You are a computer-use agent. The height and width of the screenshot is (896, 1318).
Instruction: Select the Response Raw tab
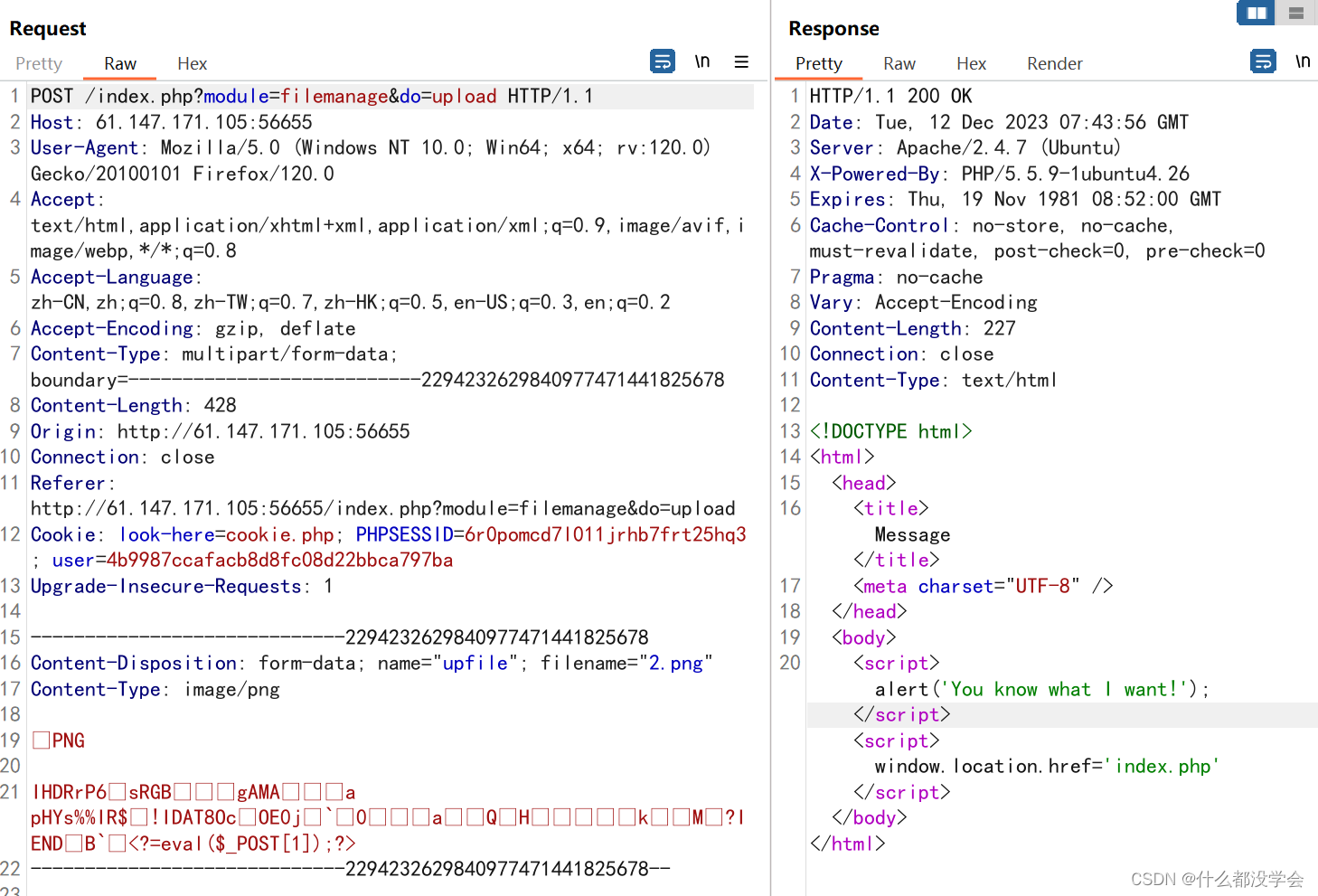click(899, 63)
